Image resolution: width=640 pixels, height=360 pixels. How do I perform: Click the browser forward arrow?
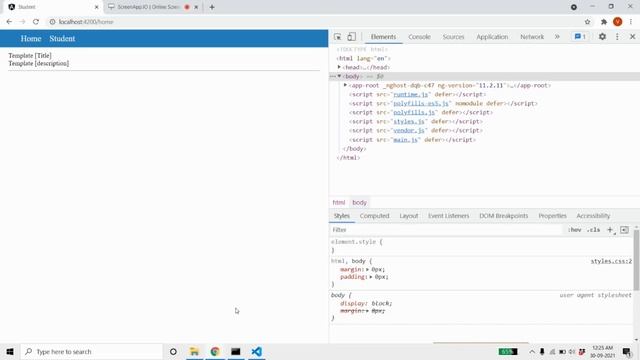pos(22,22)
